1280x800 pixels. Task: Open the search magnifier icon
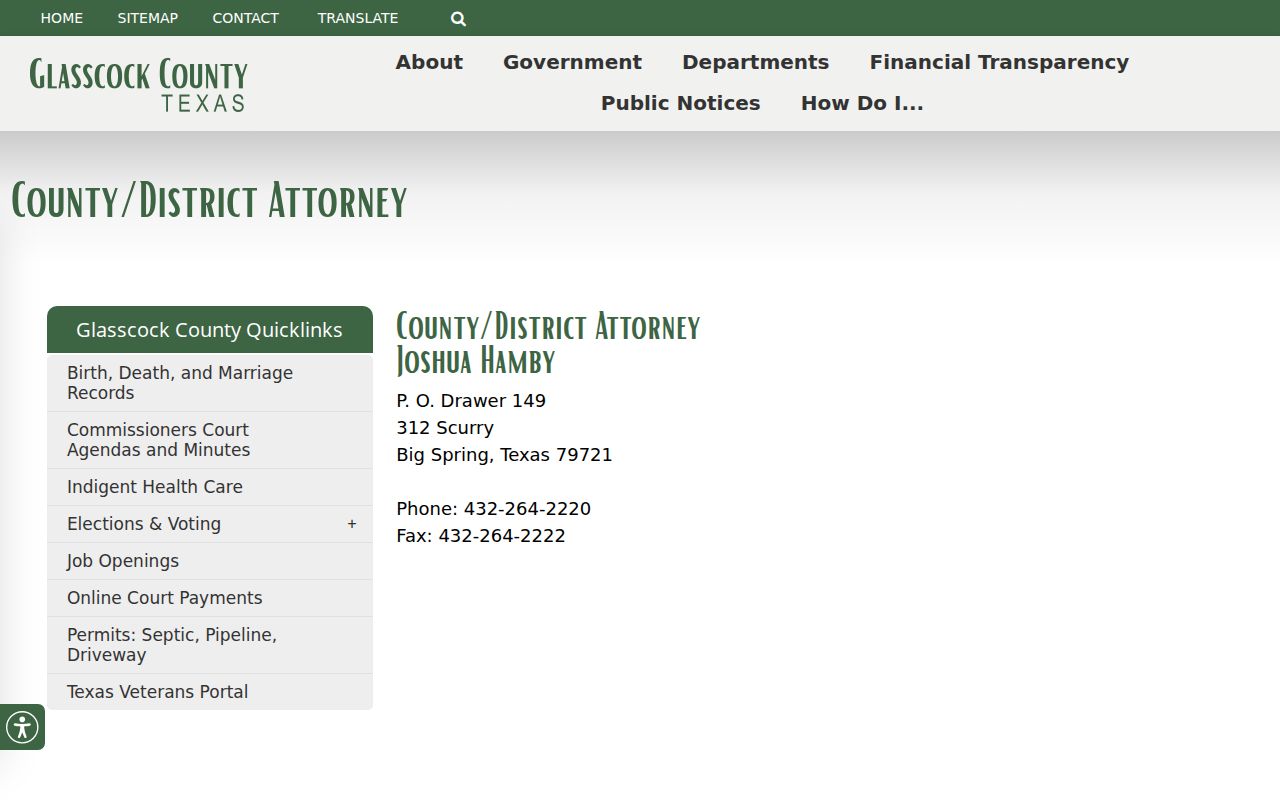[x=458, y=18]
